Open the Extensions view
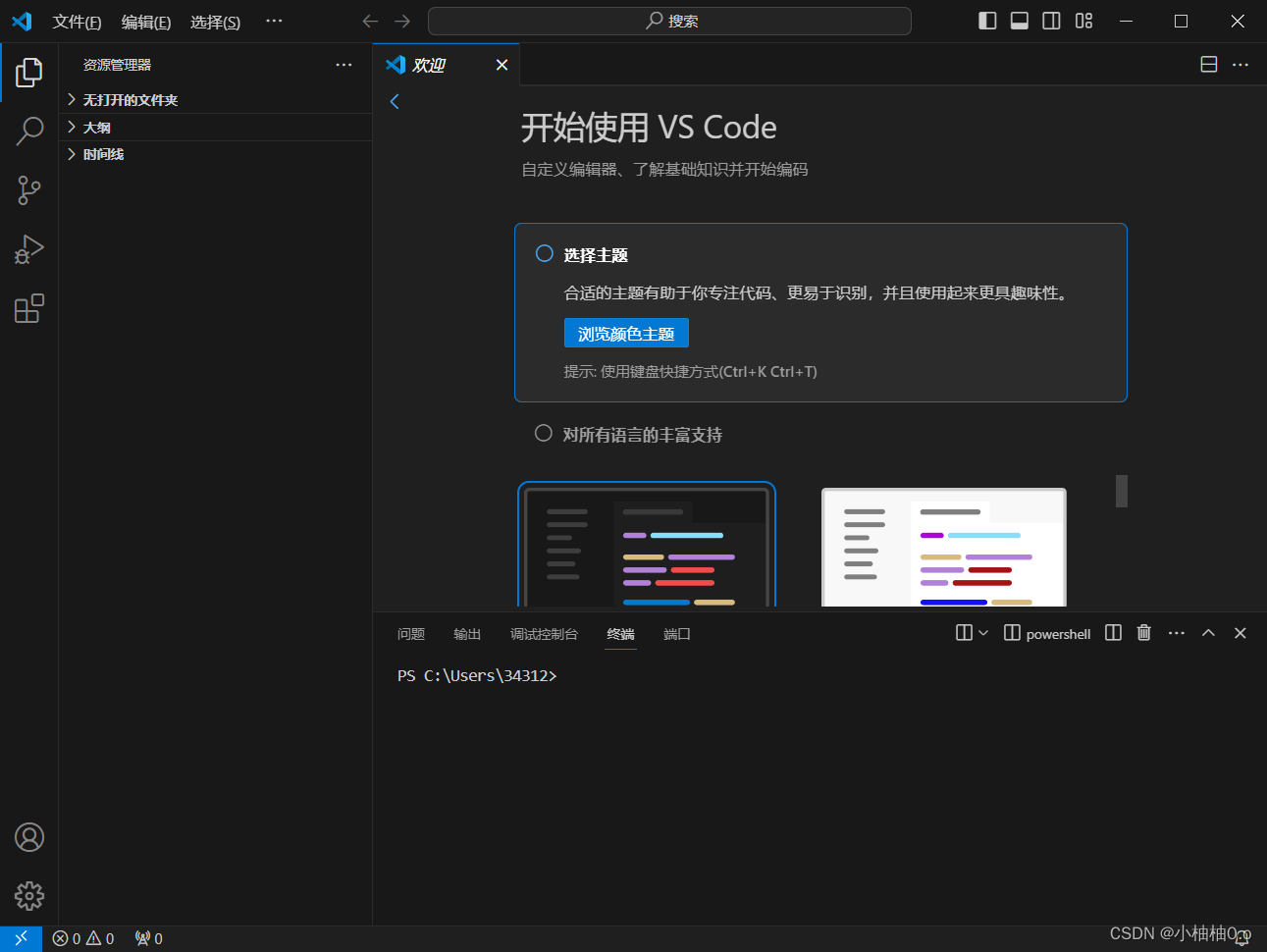 pyautogui.click(x=29, y=308)
